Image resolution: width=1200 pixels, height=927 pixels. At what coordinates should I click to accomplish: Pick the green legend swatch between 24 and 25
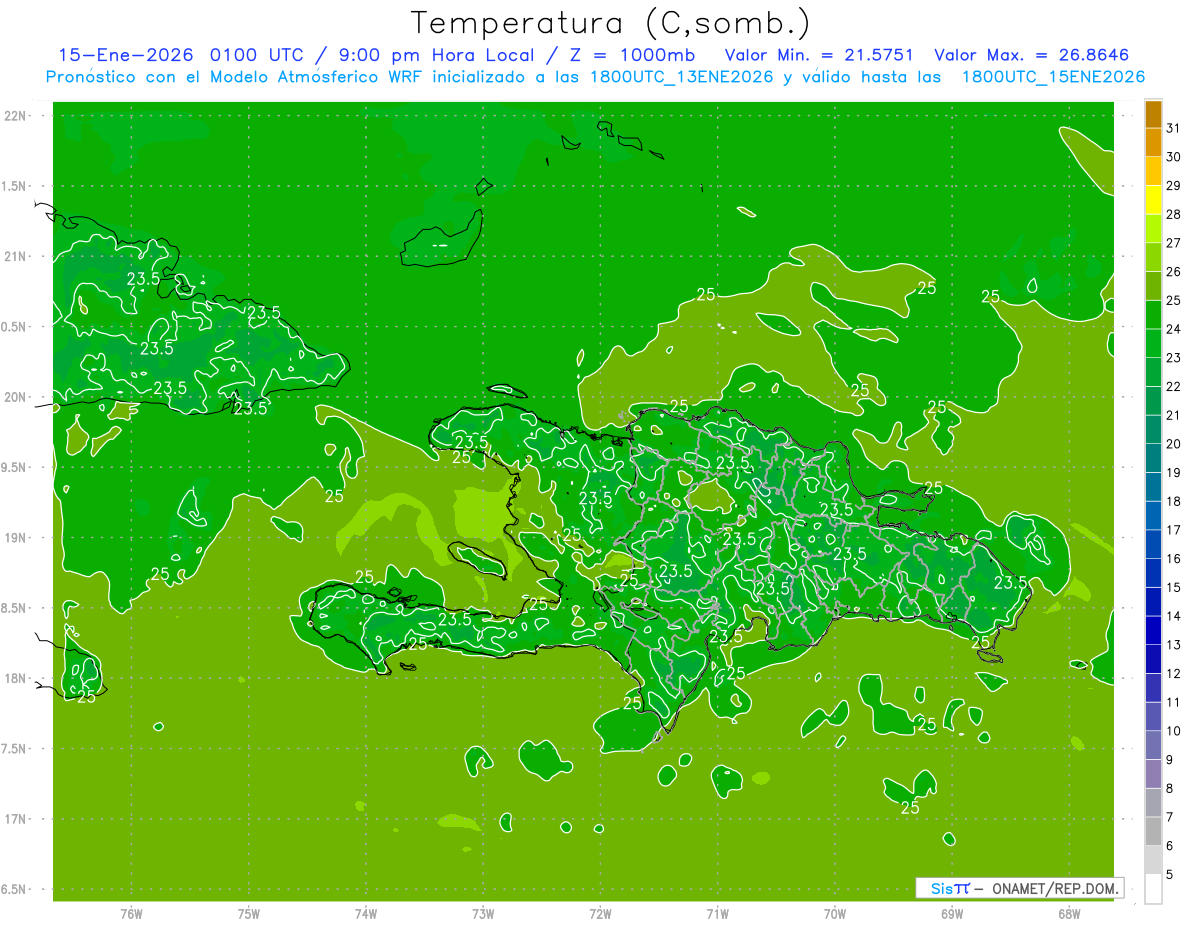click(1153, 315)
